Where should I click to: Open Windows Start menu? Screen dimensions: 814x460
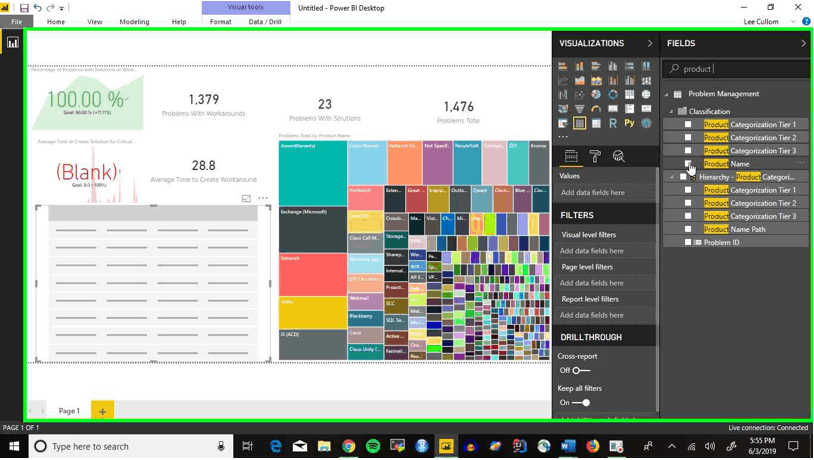(14, 447)
